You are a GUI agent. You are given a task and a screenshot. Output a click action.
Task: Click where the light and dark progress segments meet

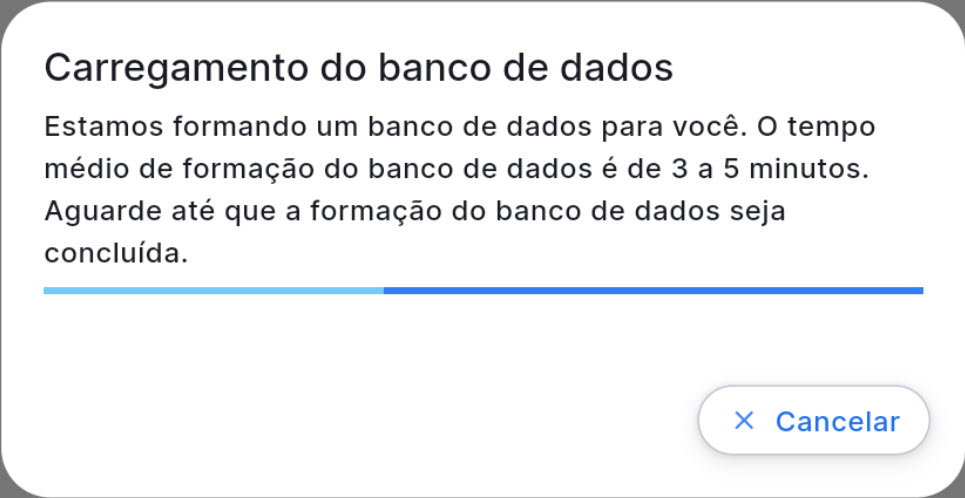point(384,291)
